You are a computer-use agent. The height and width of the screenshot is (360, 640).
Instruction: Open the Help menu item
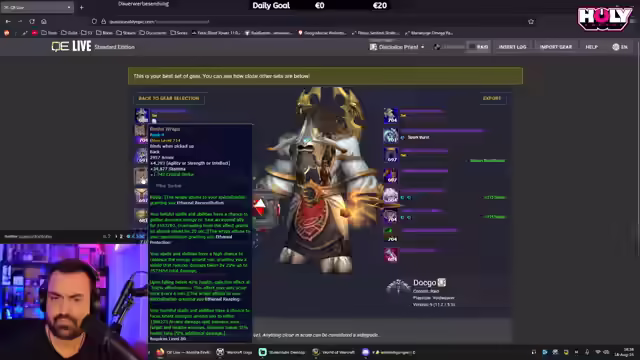(591, 47)
